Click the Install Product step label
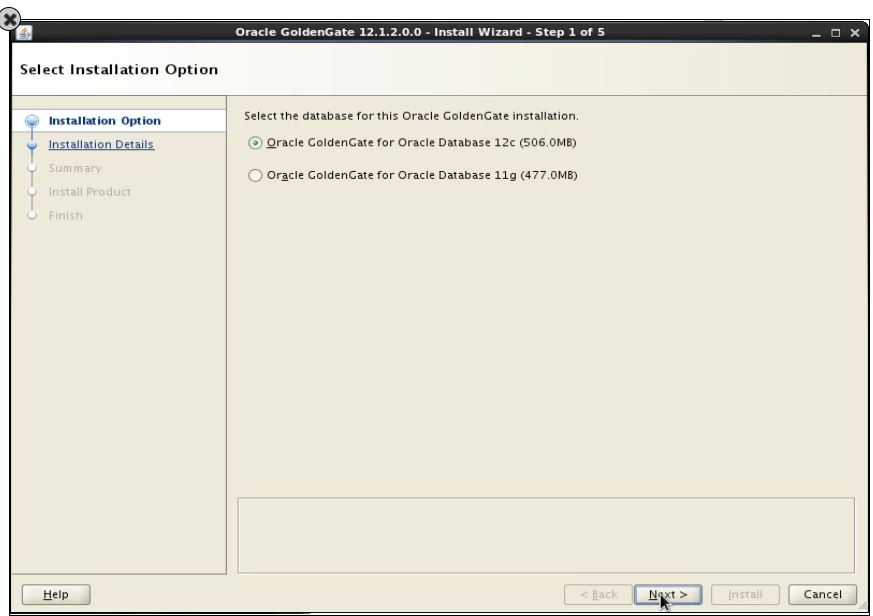Image resolution: width=873 pixels, height=616 pixels. [90, 191]
